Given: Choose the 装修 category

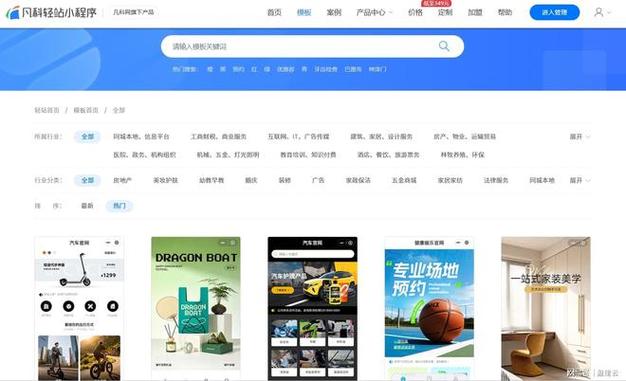Looking at the screenshot, I should [285, 180].
